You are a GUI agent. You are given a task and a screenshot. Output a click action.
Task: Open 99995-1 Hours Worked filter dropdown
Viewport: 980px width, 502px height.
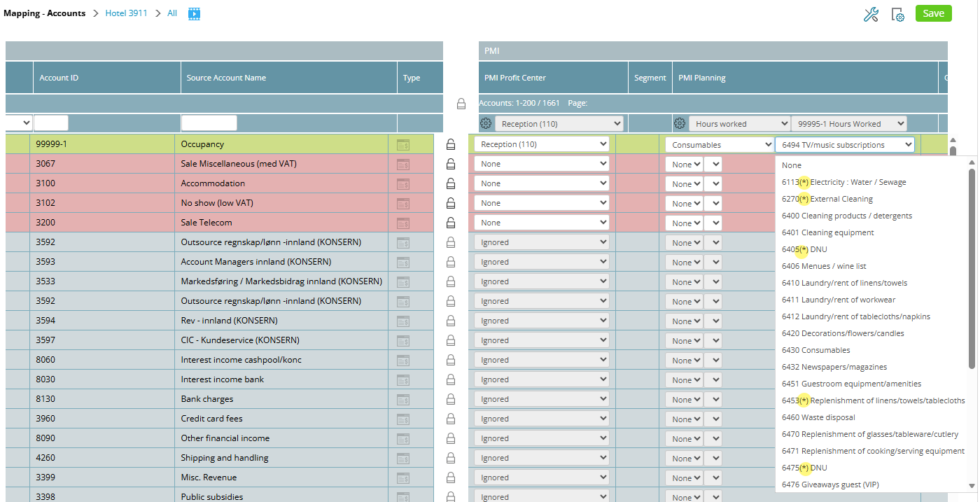pyautogui.click(x=849, y=124)
